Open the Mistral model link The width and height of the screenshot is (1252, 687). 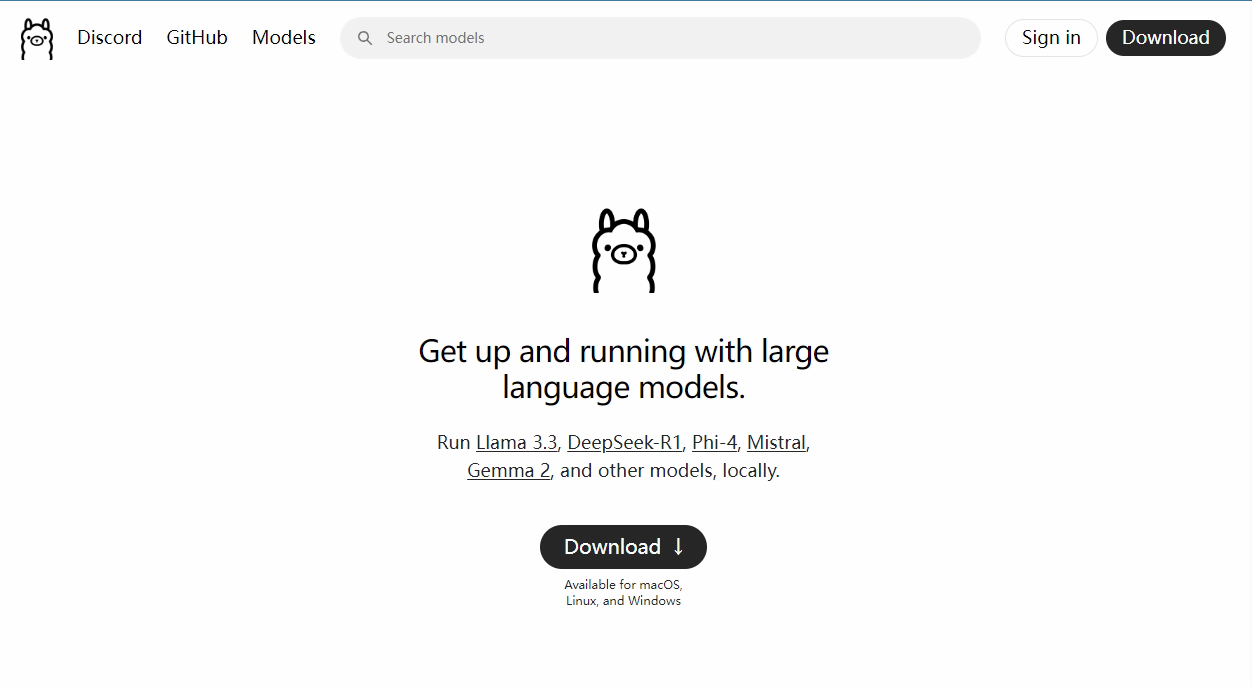coord(776,442)
